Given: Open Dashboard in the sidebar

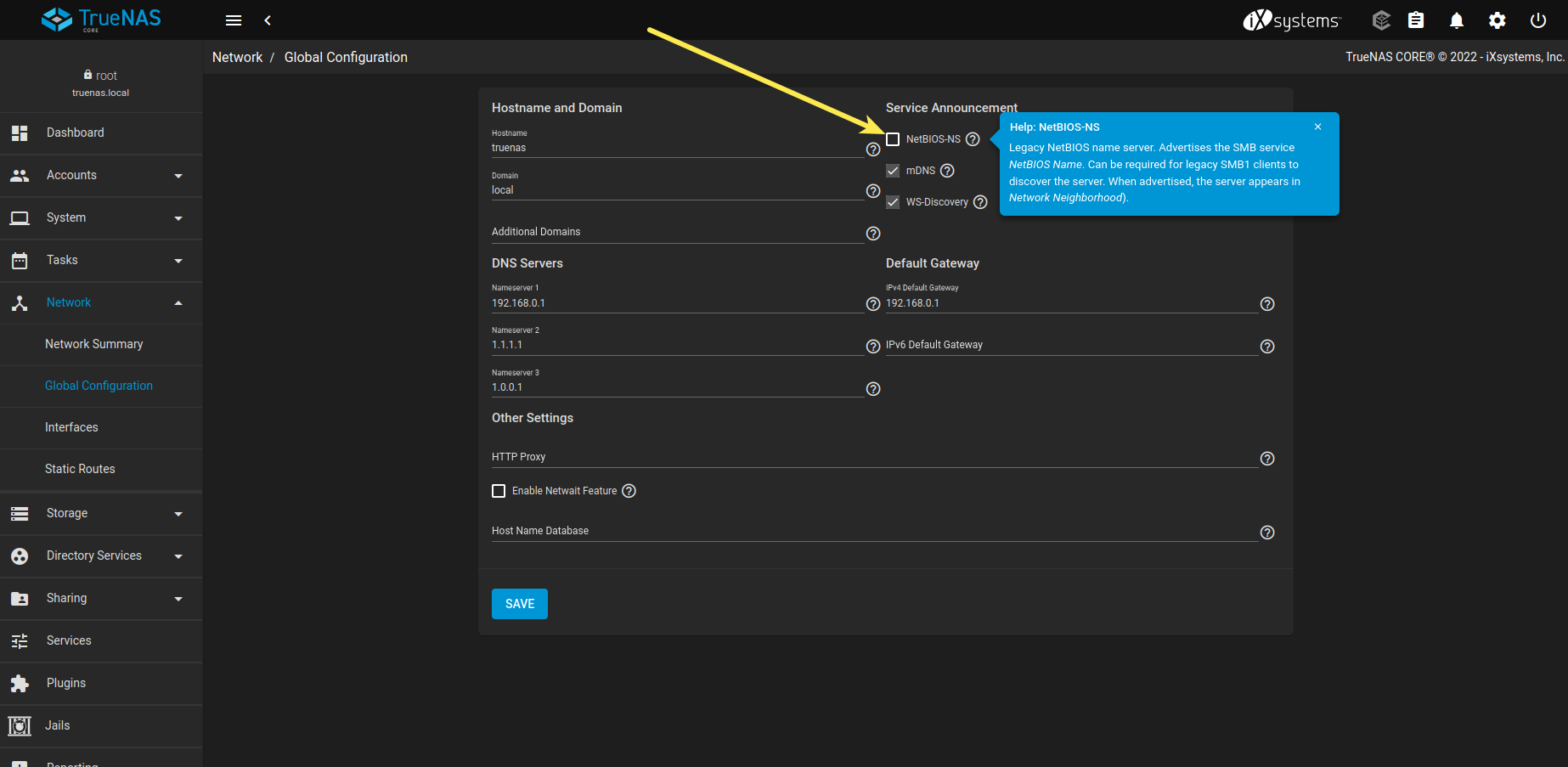Looking at the screenshot, I should pyautogui.click(x=101, y=133).
